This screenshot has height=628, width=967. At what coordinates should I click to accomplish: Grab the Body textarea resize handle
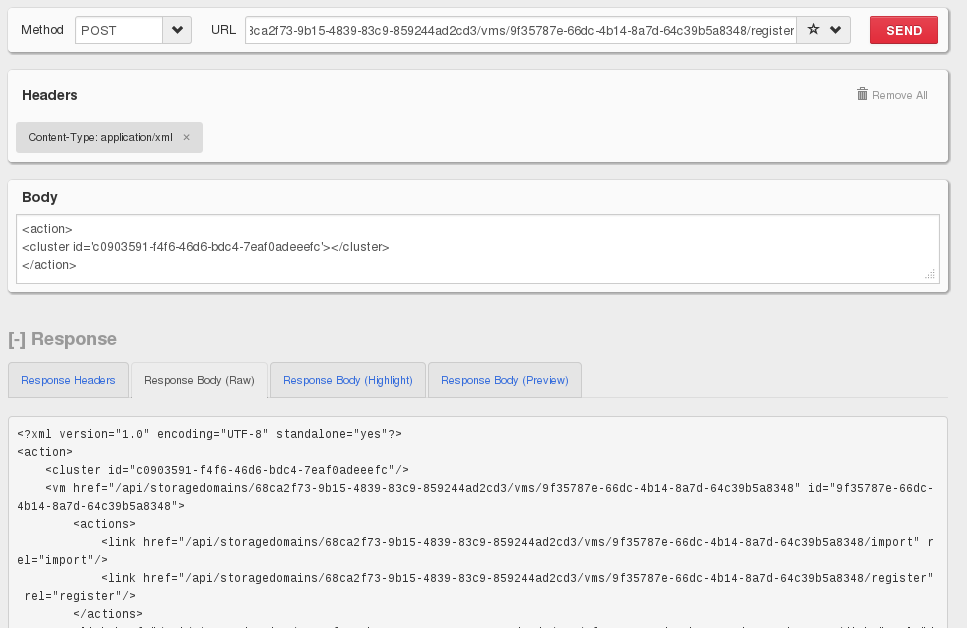[x=930, y=273]
